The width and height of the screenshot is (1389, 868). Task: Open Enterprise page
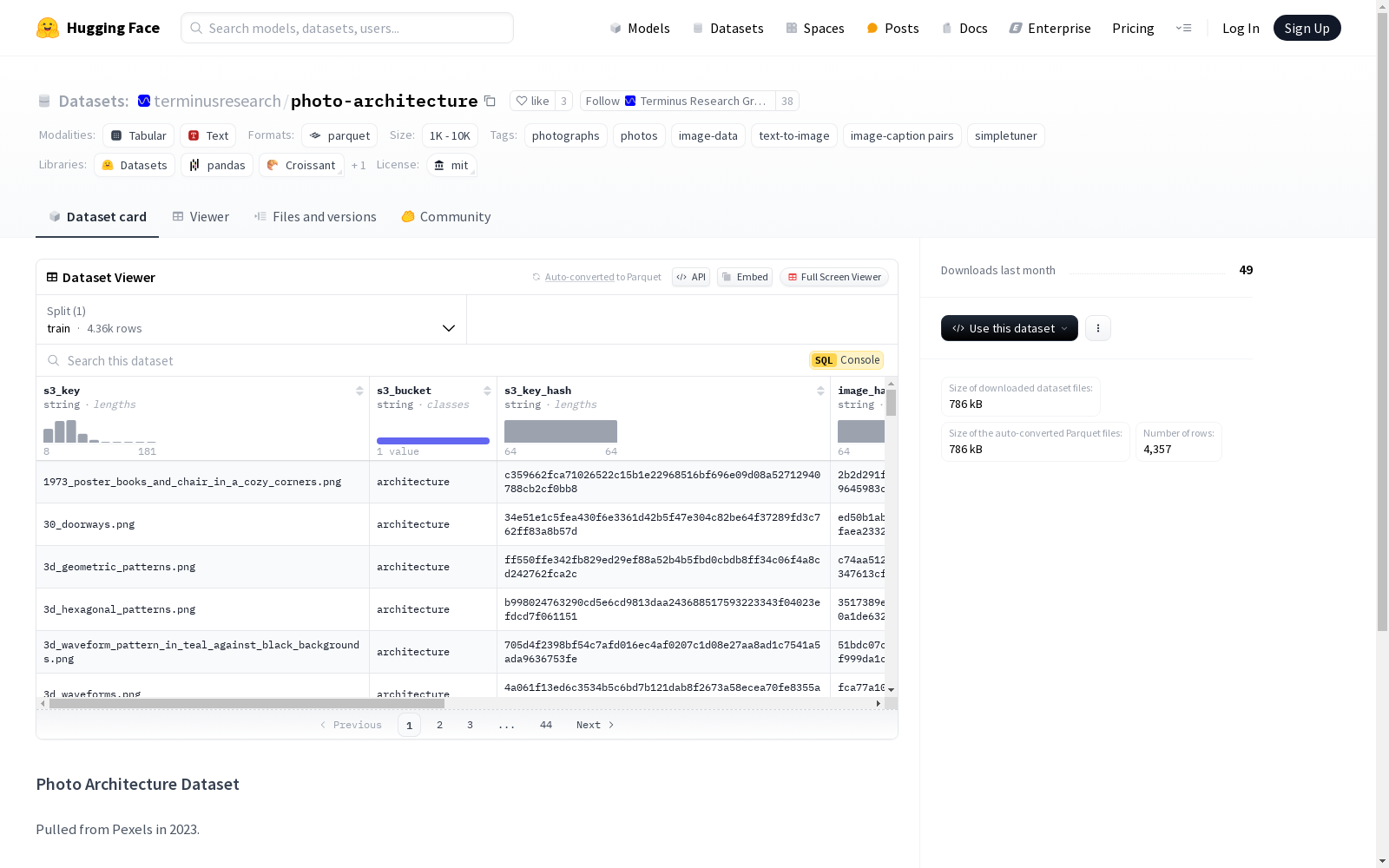[x=1050, y=28]
